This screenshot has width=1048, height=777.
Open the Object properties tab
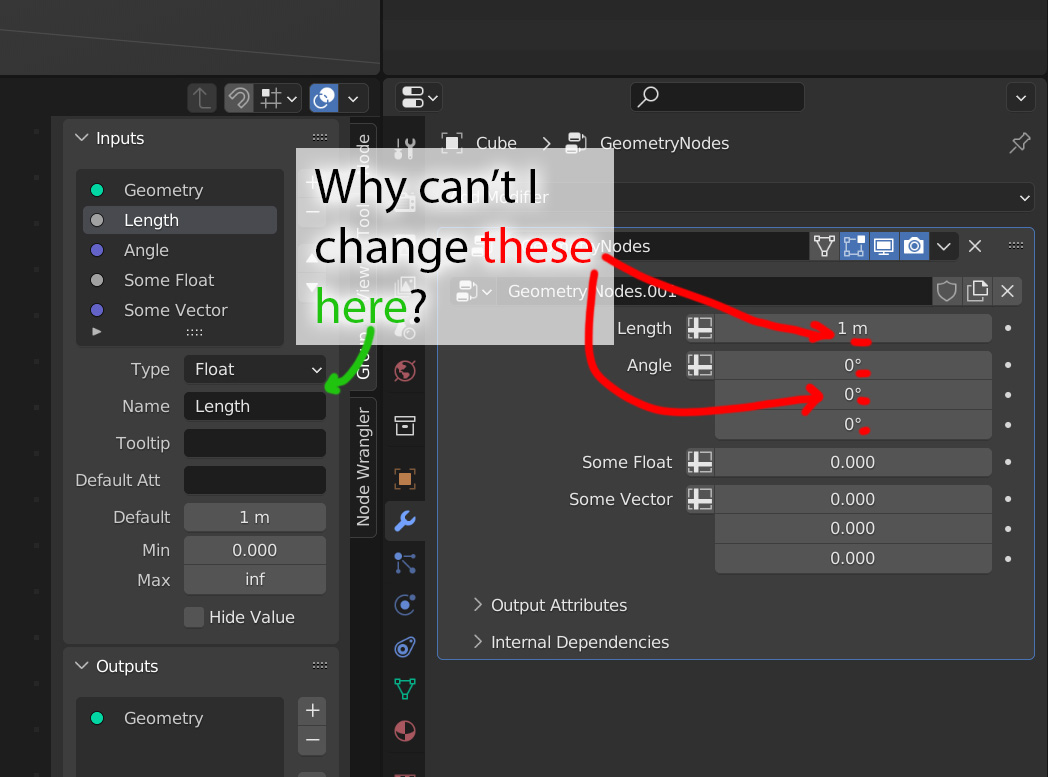405,478
